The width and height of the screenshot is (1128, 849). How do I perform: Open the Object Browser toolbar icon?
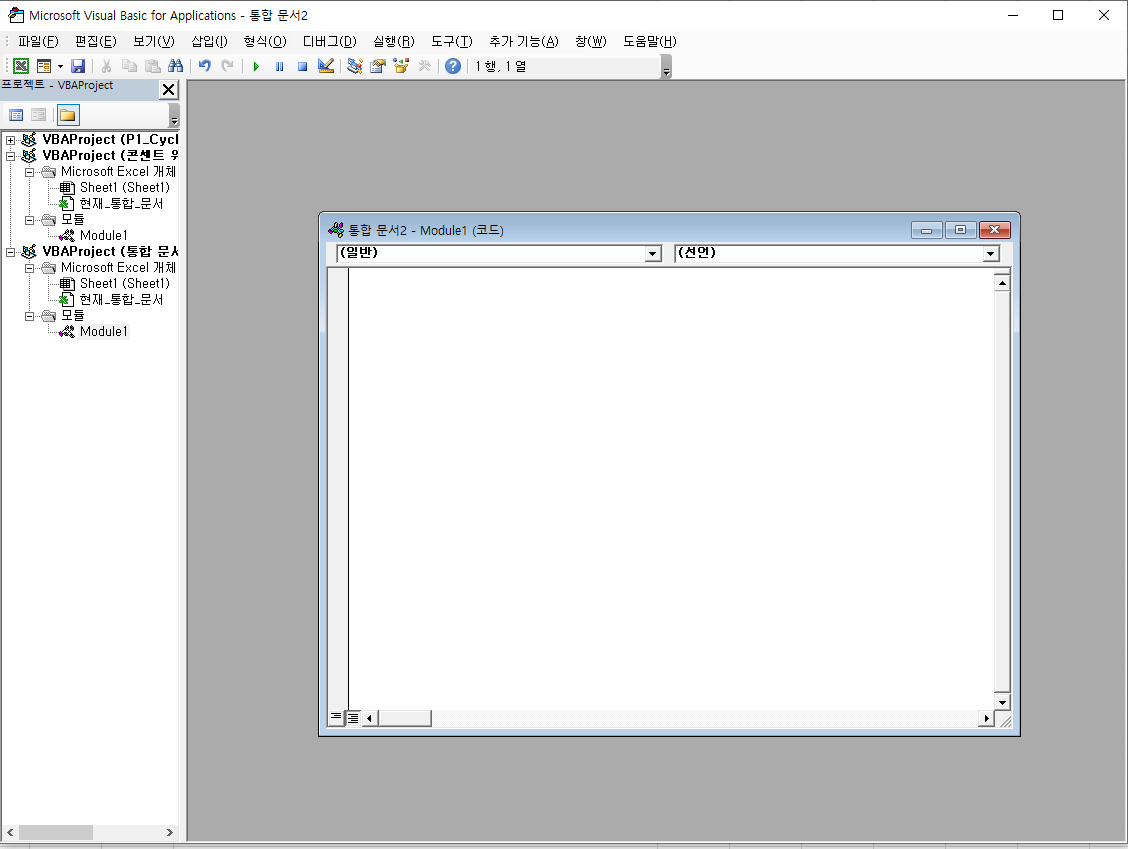coord(401,66)
